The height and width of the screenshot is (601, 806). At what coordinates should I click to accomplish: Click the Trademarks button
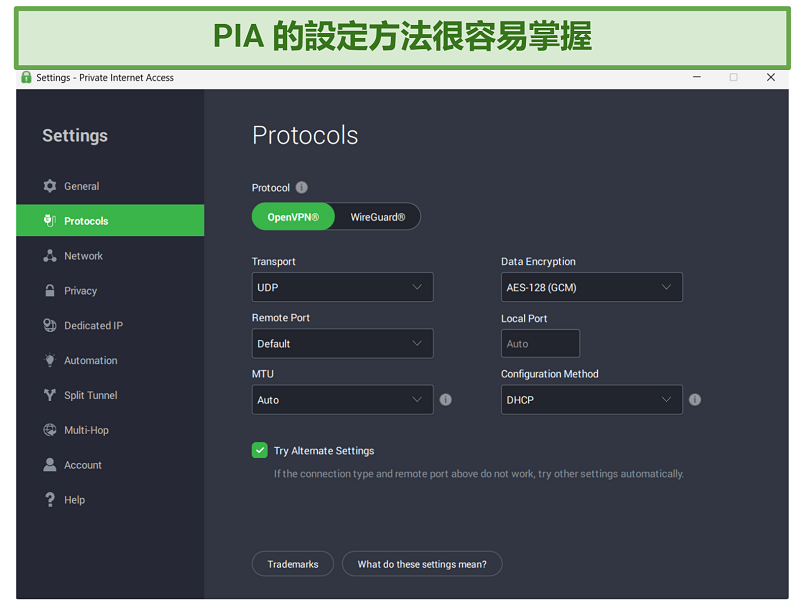tap(293, 565)
